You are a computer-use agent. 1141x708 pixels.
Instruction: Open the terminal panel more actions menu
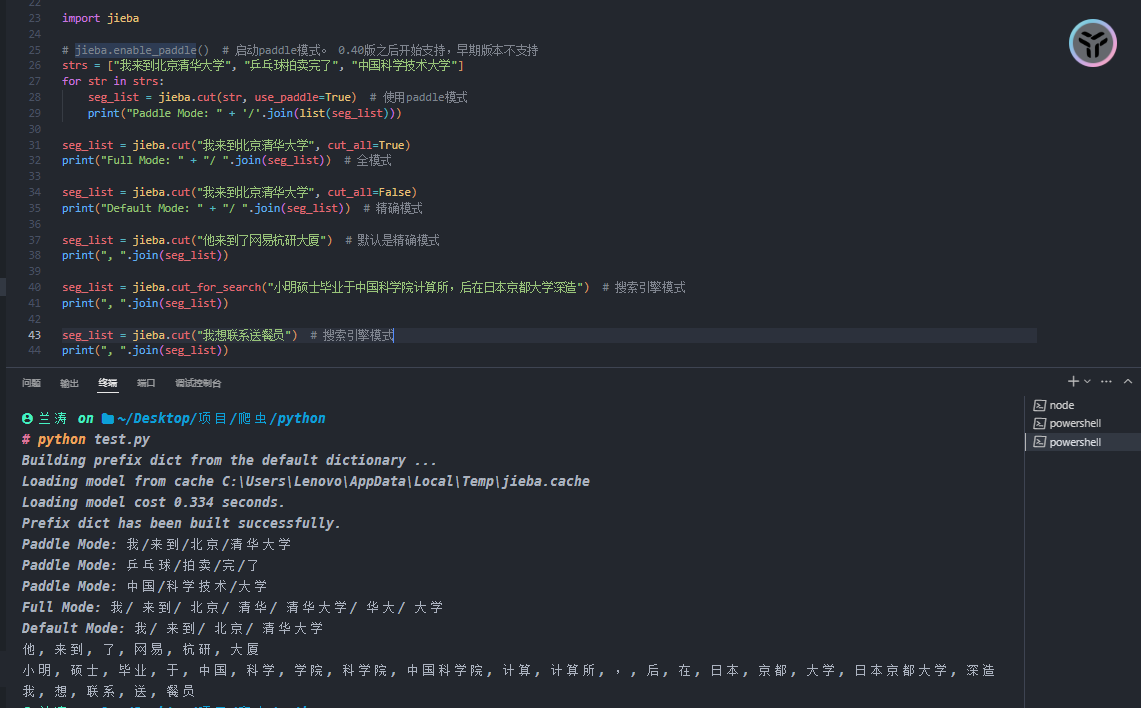tap(1106, 381)
